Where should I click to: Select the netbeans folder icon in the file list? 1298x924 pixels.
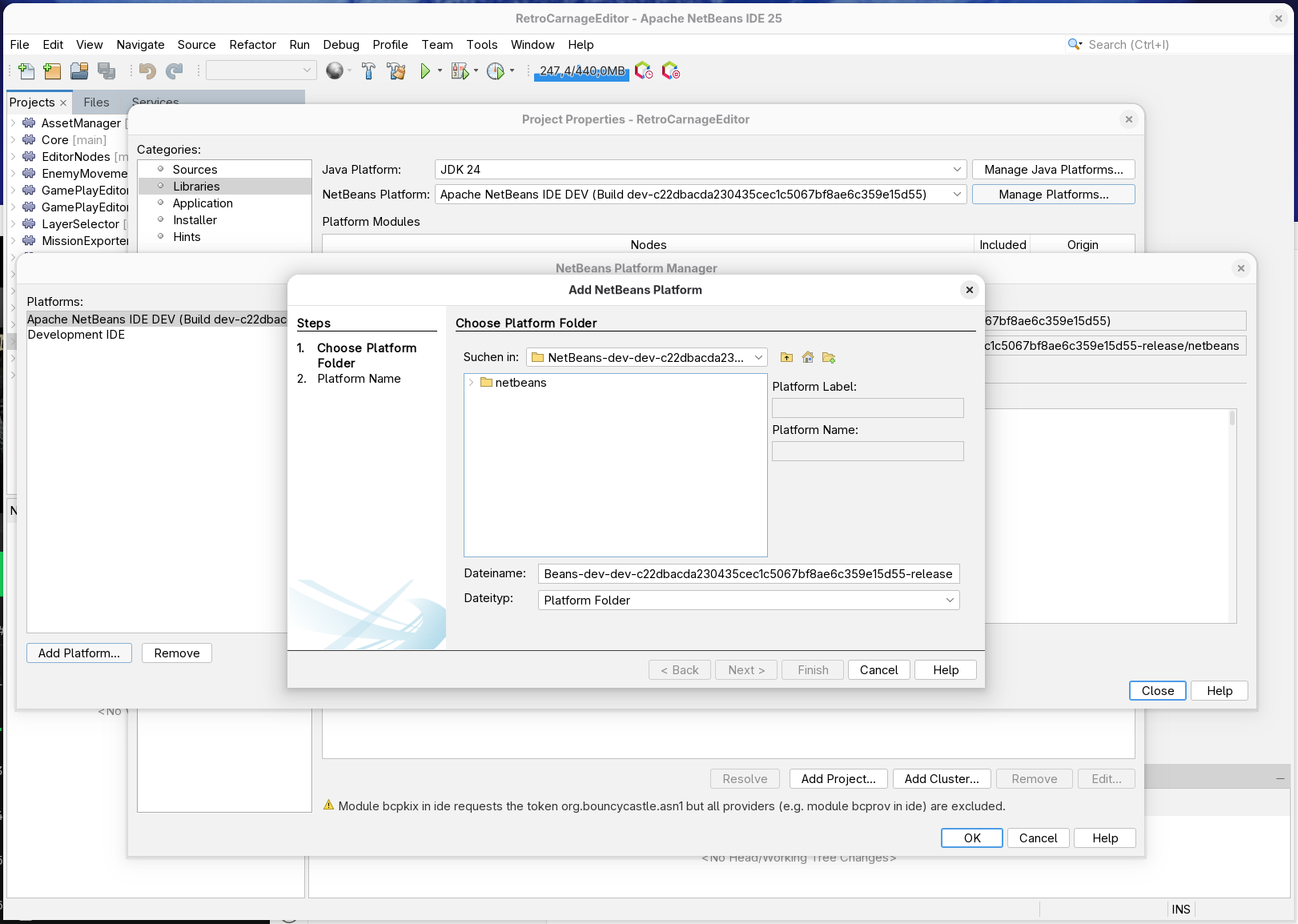486,383
